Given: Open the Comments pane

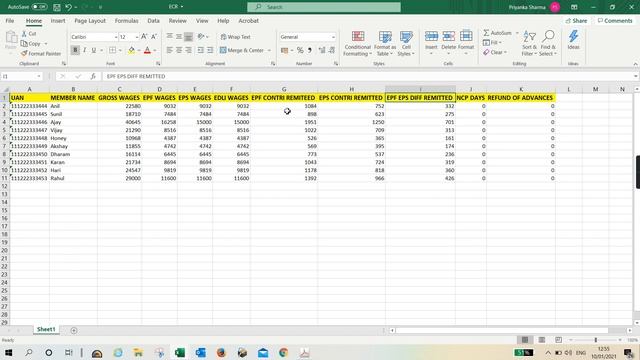Looking at the screenshot, I should 615,21.
